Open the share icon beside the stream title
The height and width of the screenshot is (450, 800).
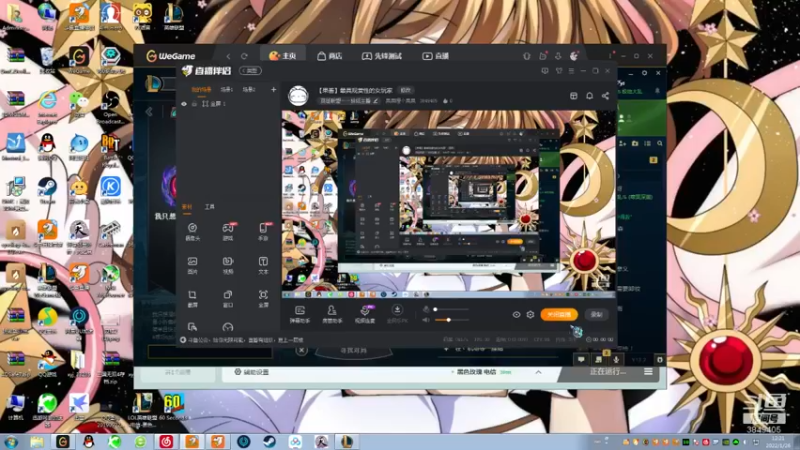tap(605, 96)
